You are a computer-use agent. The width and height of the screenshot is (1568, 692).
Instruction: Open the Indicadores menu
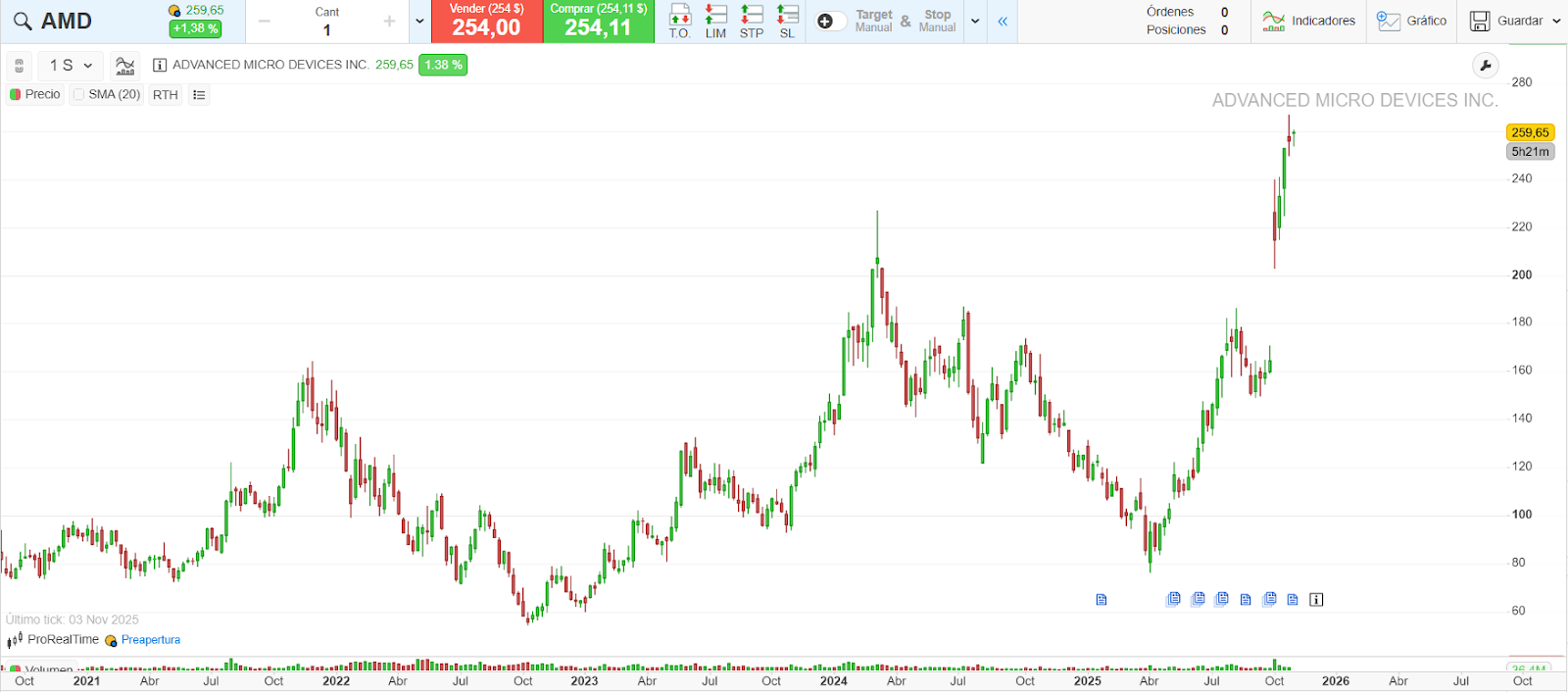point(1308,22)
